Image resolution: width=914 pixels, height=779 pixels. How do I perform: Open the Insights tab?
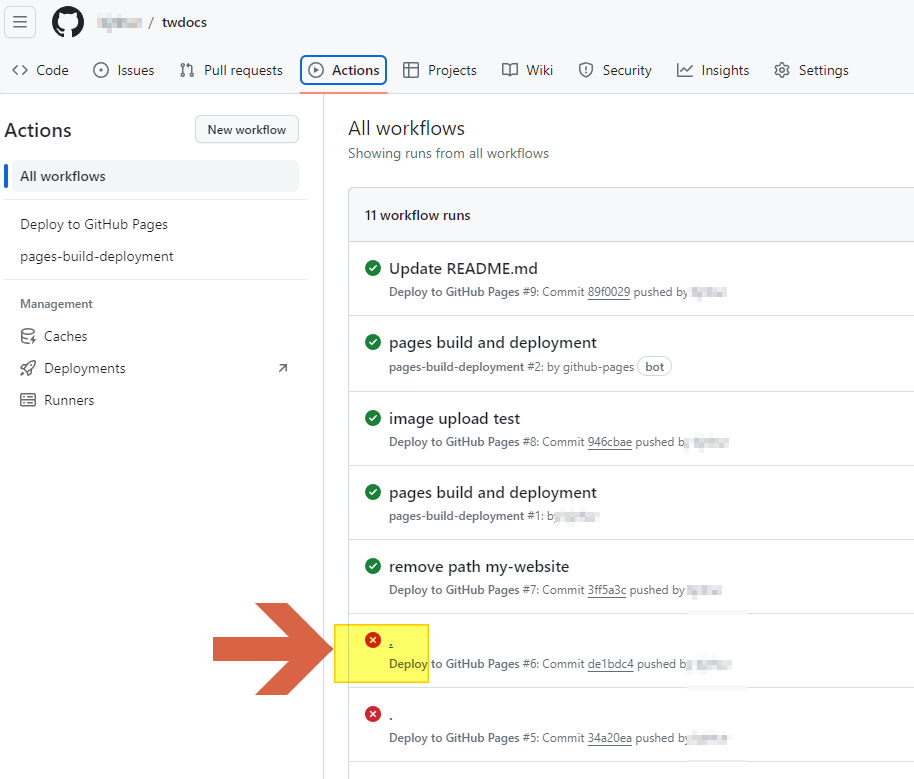tap(713, 70)
